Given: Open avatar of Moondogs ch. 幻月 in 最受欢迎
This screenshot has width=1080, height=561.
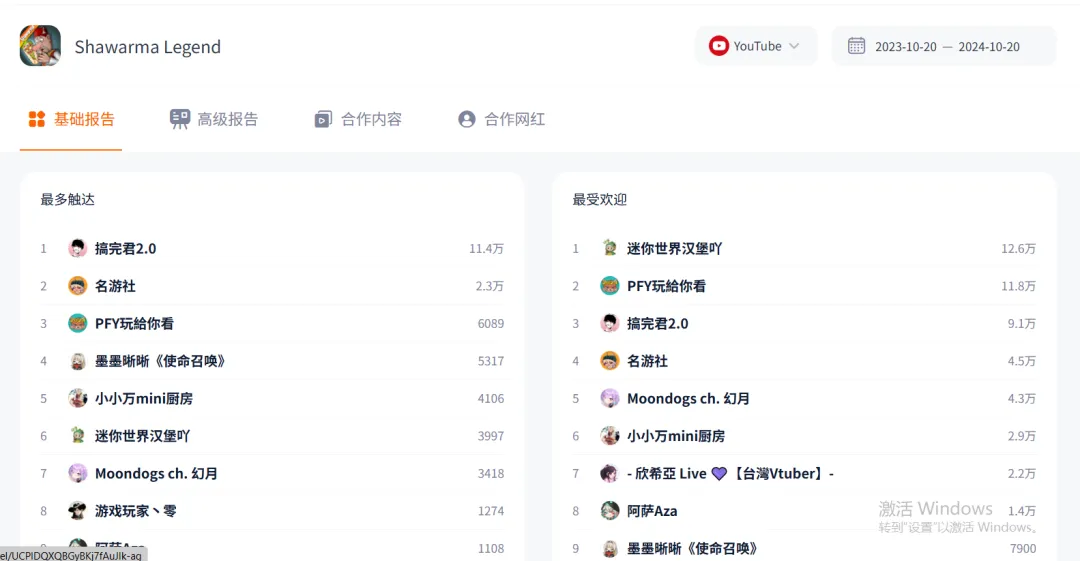Looking at the screenshot, I should point(610,398).
